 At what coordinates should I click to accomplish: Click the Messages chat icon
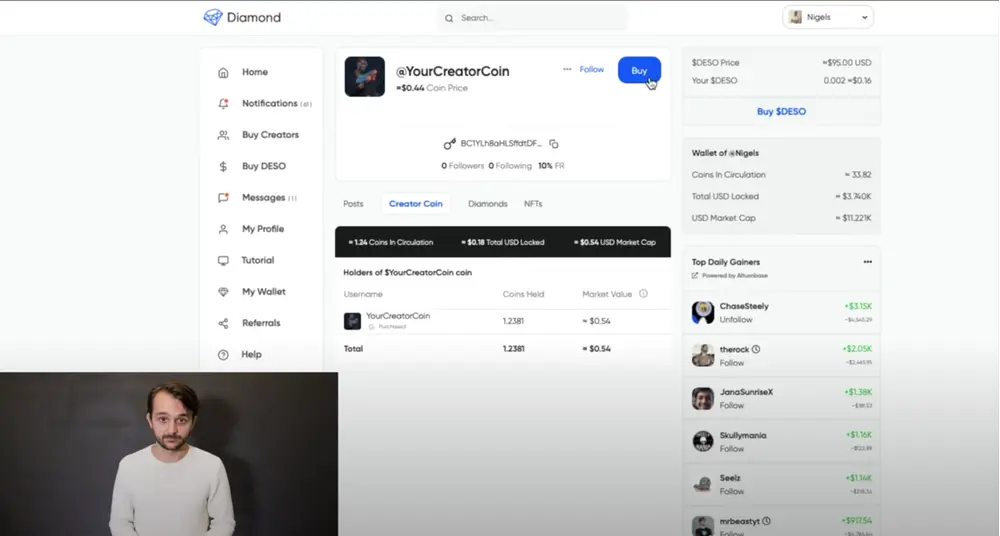(223, 197)
